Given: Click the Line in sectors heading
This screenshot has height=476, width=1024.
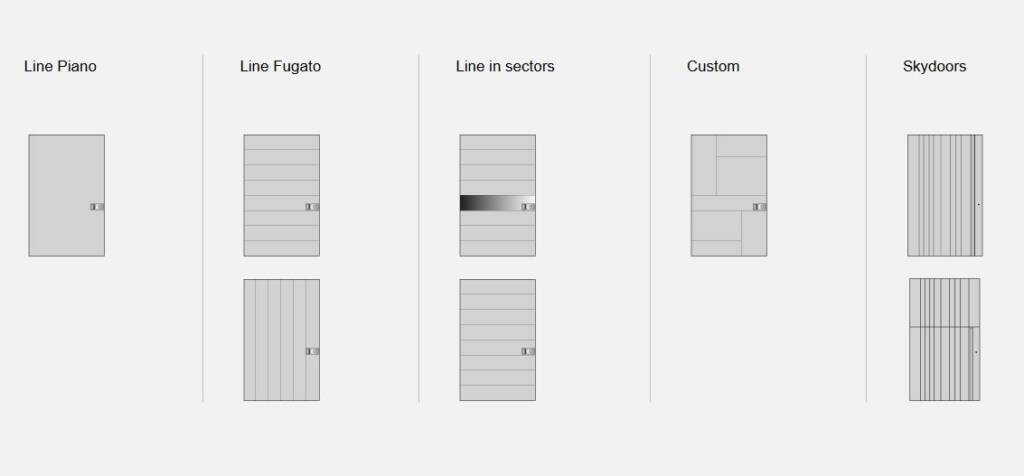Looking at the screenshot, I should (505, 67).
